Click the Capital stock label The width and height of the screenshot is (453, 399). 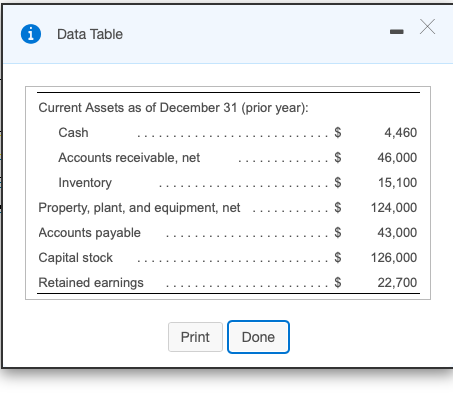[x=76, y=258]
